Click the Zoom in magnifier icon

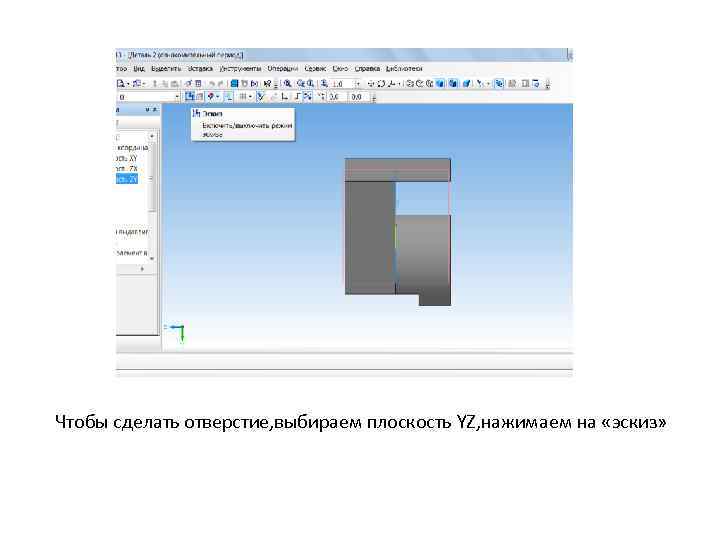(300, 84)
